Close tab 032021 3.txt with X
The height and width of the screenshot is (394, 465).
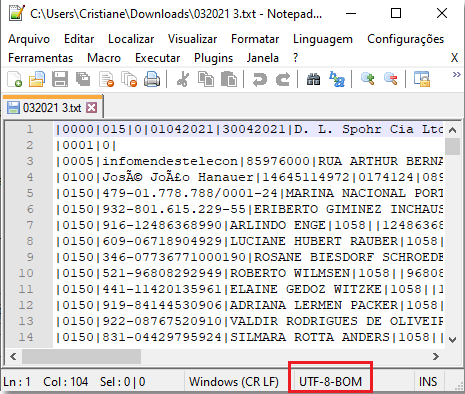(92, 108)
